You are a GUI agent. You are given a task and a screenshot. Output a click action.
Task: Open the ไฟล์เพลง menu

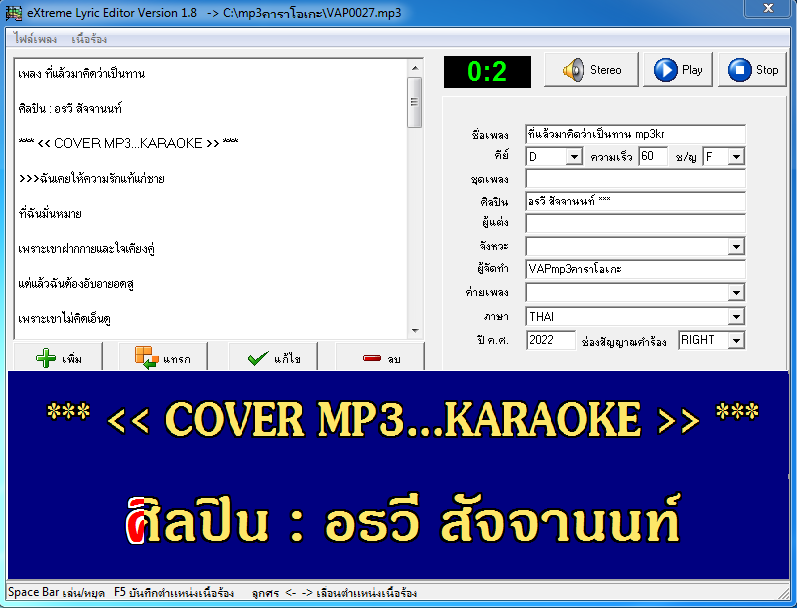(36, 39)
